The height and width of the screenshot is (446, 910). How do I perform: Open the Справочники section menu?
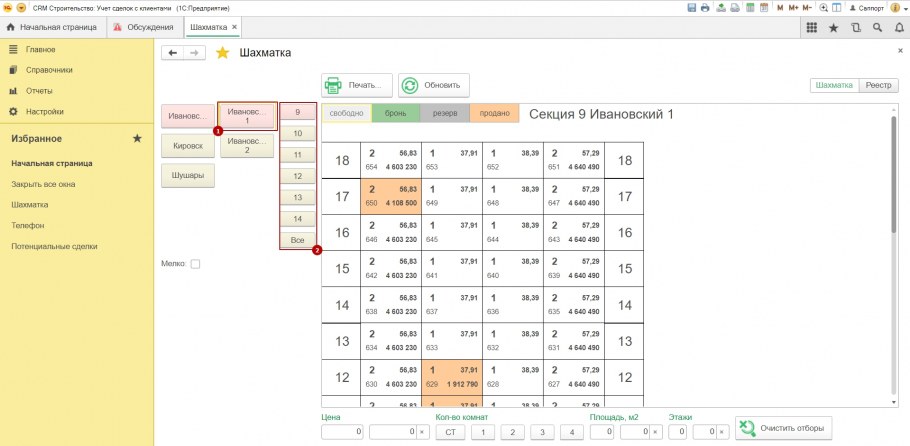[x=48, y=70]
